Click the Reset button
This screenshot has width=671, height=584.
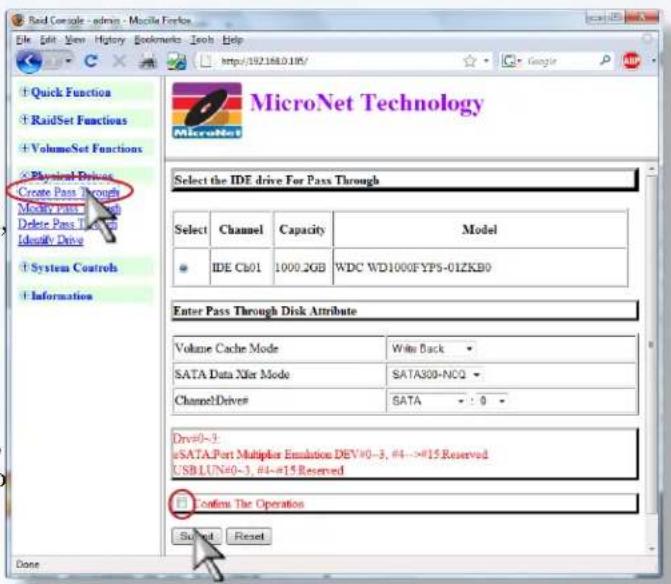point(249,536)
